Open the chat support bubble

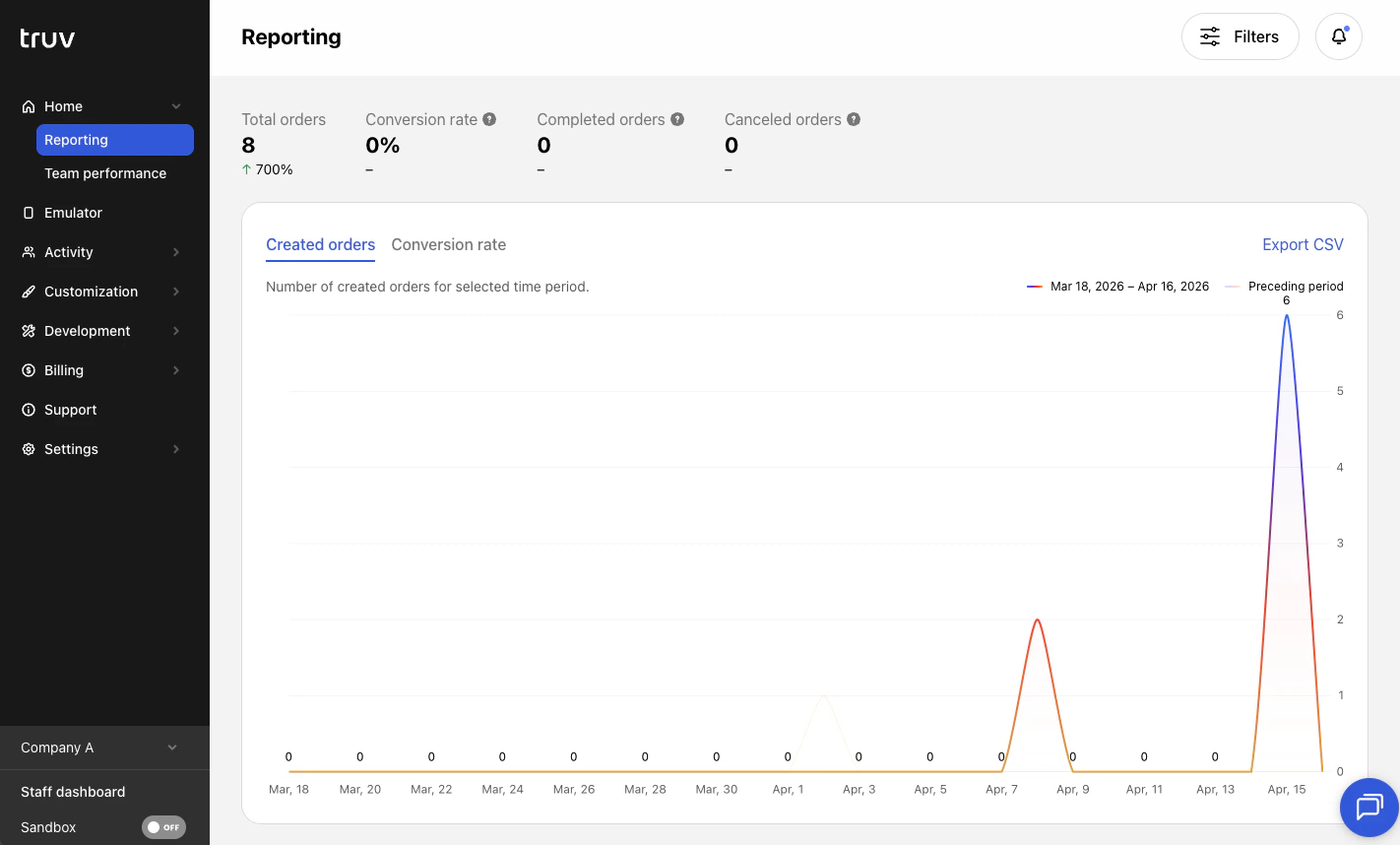point(1369,808)
